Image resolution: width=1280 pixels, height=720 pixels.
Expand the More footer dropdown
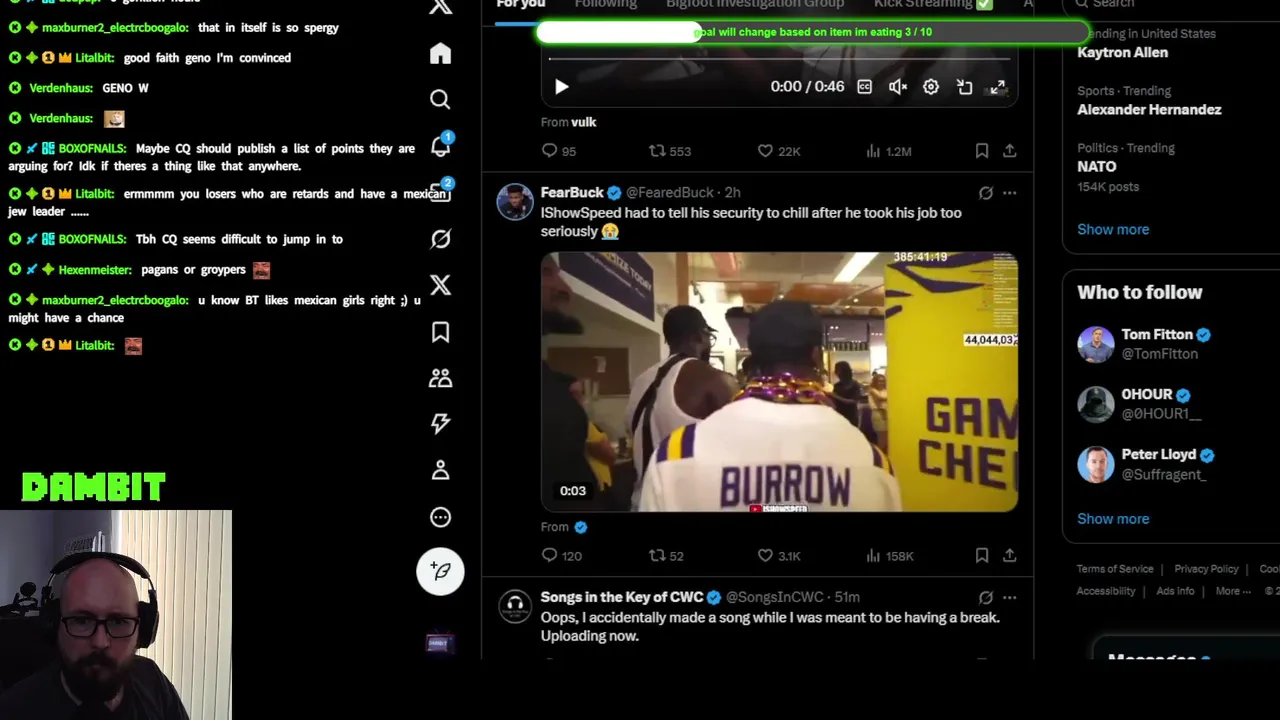(1233, 591)
